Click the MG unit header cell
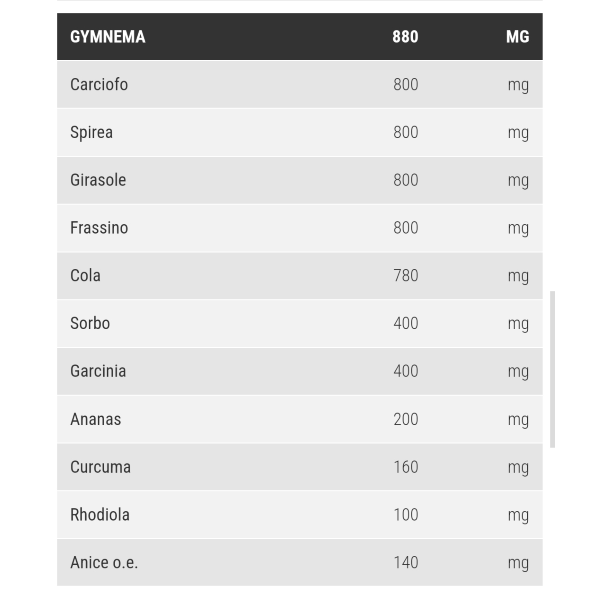Image resolution: width=600 pixels, height=600 pixels. [518, 37]
